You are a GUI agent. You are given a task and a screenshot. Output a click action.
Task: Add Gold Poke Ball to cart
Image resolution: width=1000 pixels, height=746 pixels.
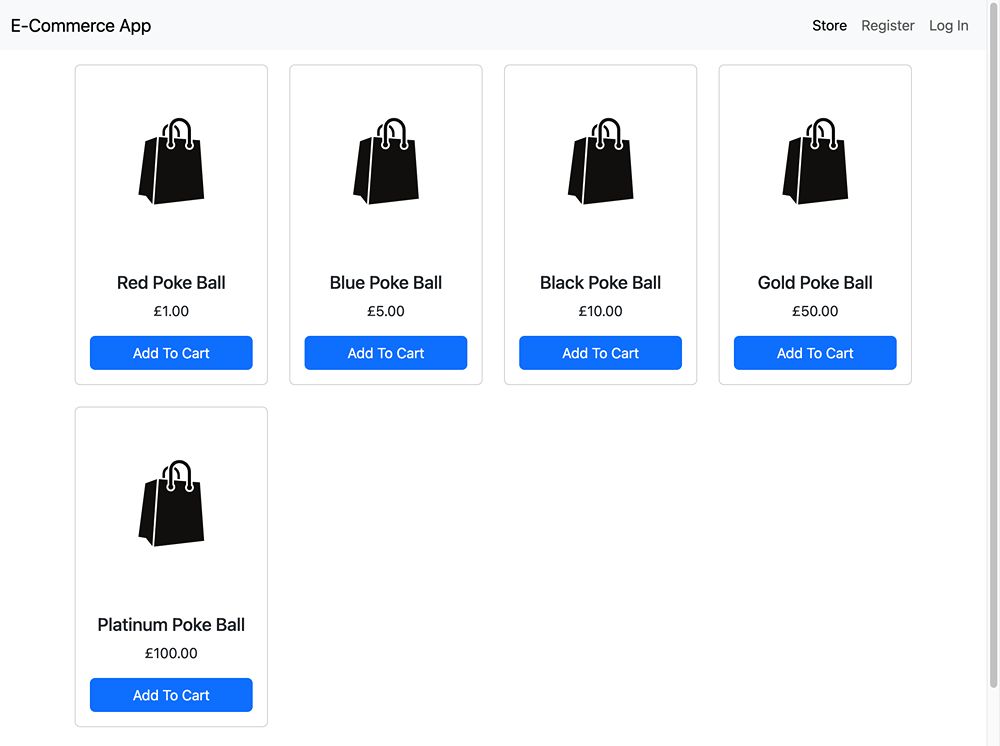(x=815, y=353)
